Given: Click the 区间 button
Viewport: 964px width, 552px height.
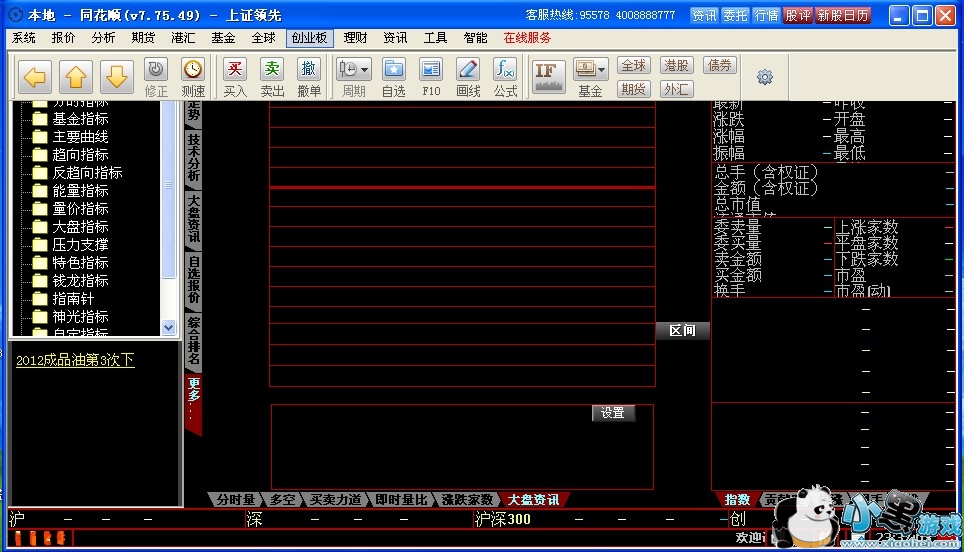Looking at the screenshot, I should click(x=682, y=331).
